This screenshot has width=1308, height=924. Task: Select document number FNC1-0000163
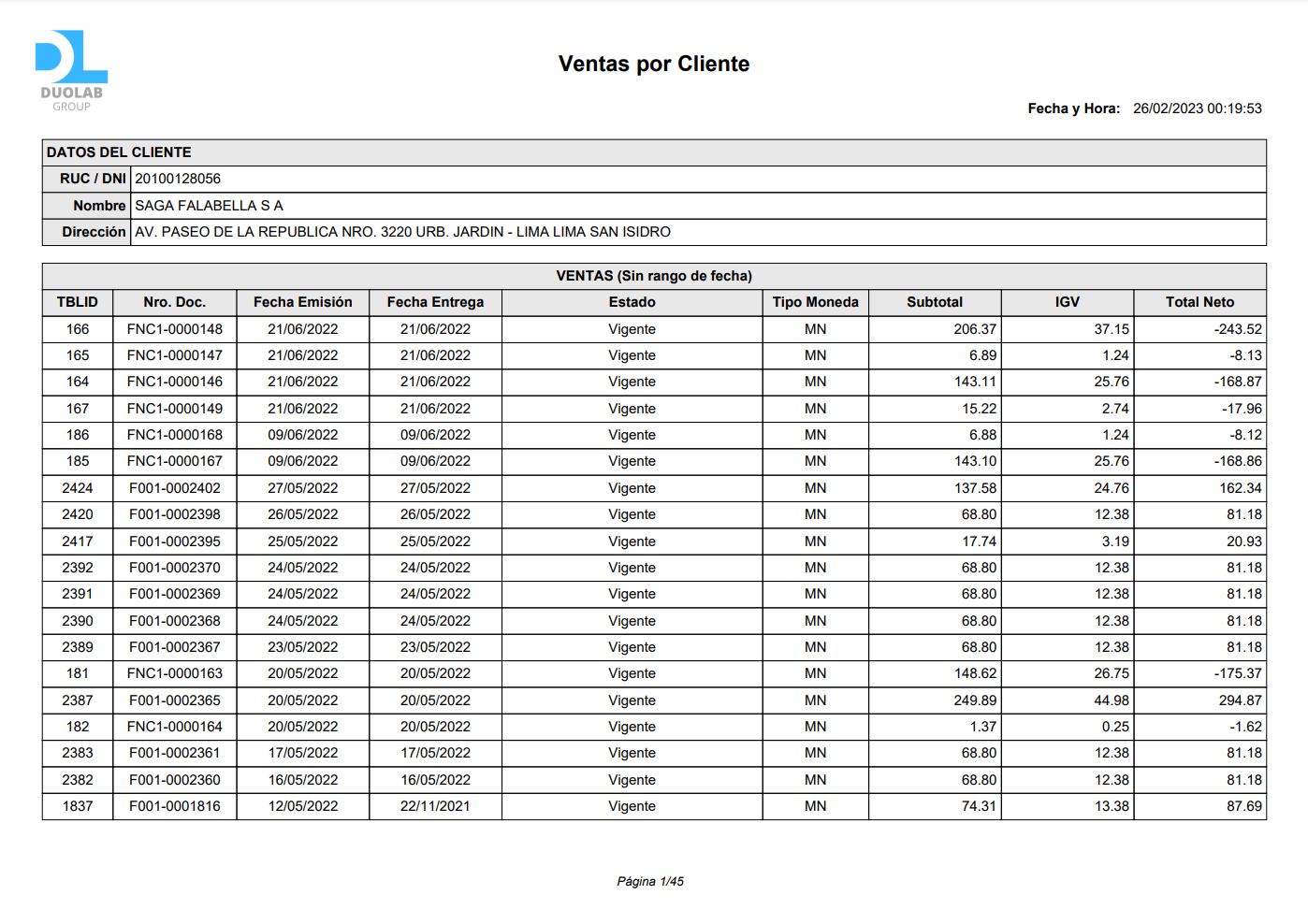[x=175, y=673]
